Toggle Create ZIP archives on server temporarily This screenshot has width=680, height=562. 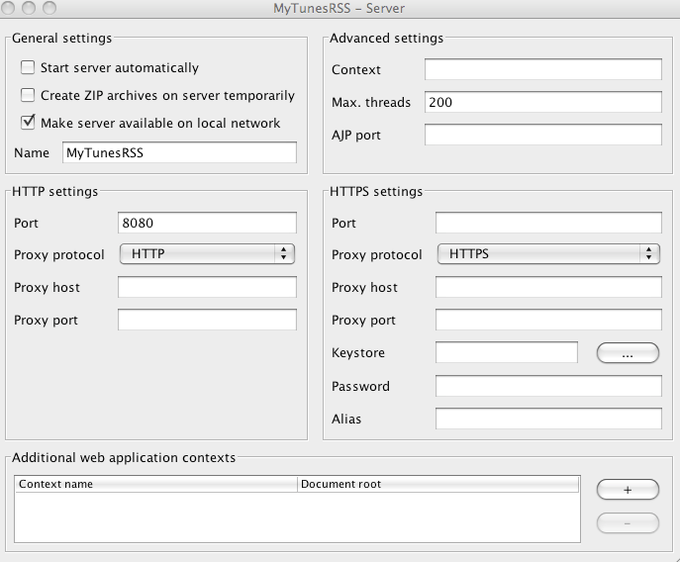click(x=28, y=96)
